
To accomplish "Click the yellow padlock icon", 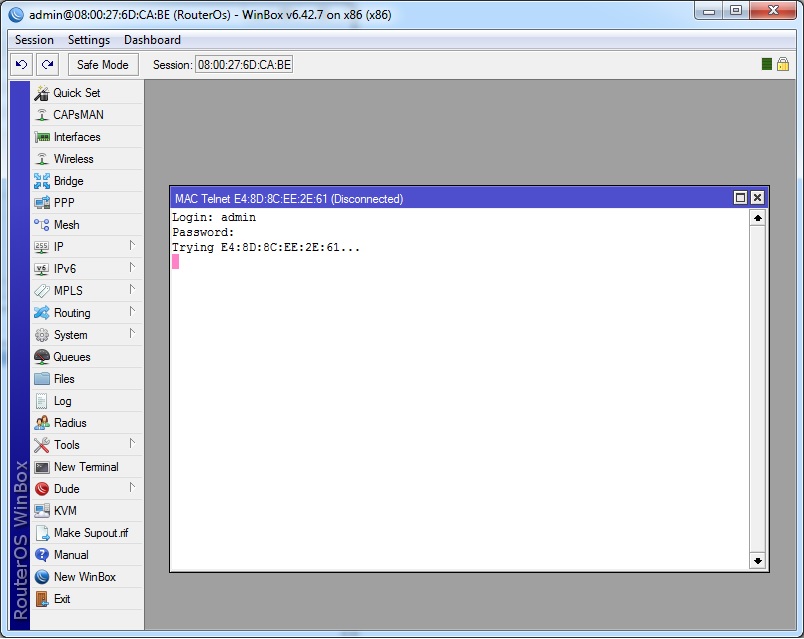I will click(782, 64).
